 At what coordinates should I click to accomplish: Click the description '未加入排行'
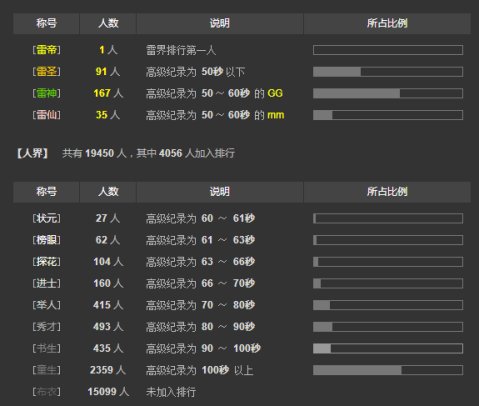(x=171, y=392)
